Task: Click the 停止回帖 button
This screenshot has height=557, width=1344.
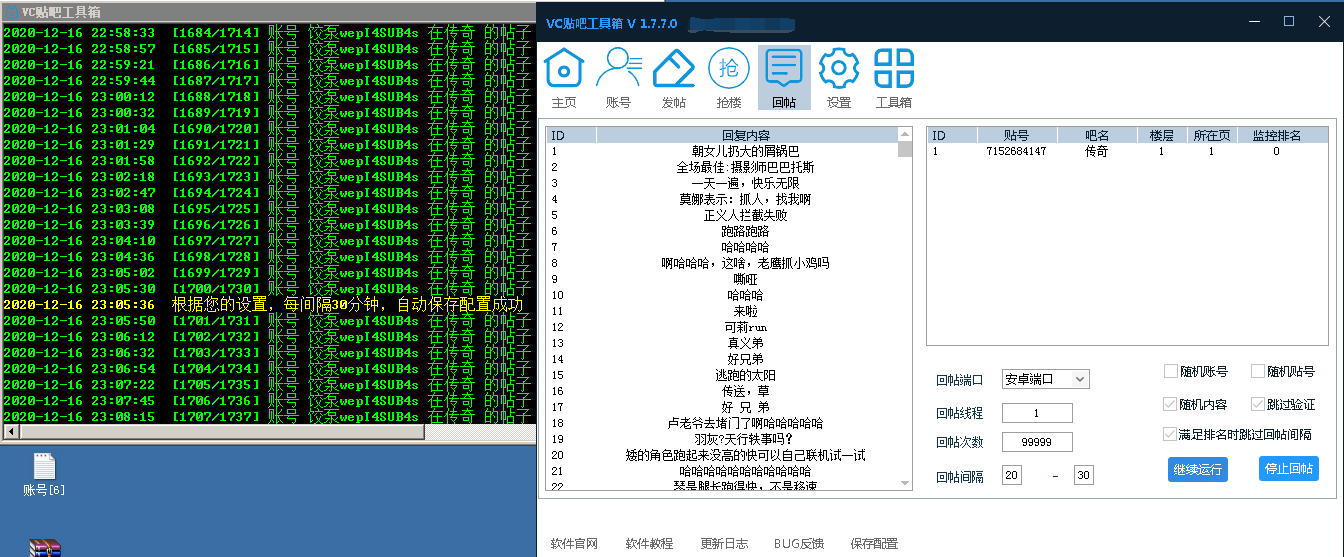Action: 1288,468
